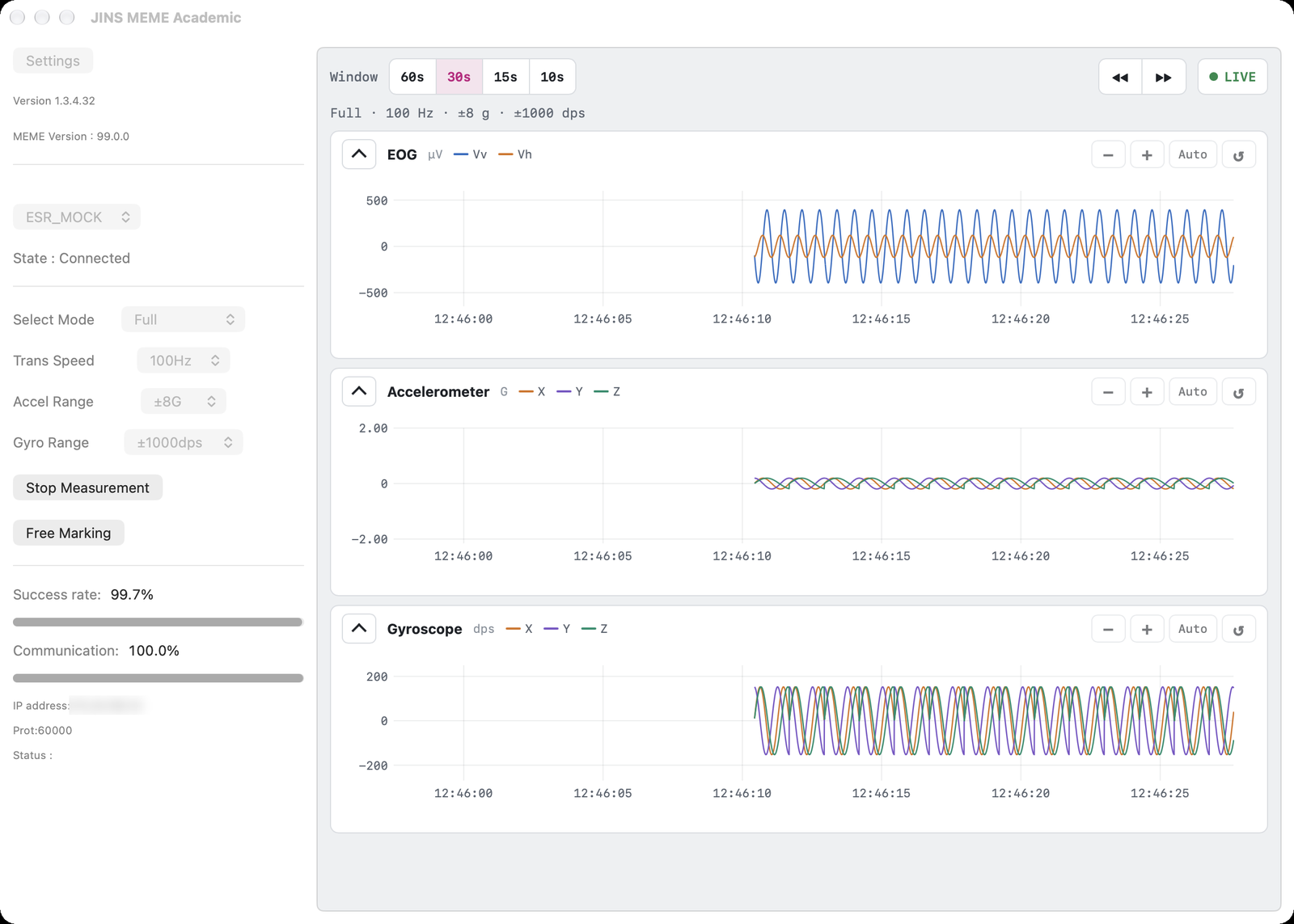Reset the EOG chart scale
Viewport: 1294px width, 924px height.
(1238, 154)
